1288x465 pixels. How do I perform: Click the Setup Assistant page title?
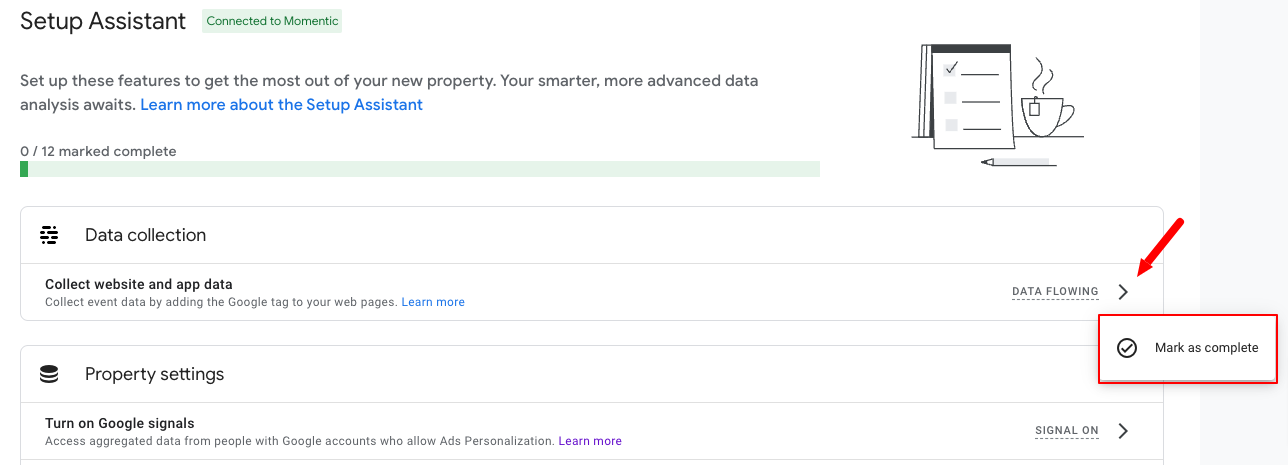tap(103, 21)
